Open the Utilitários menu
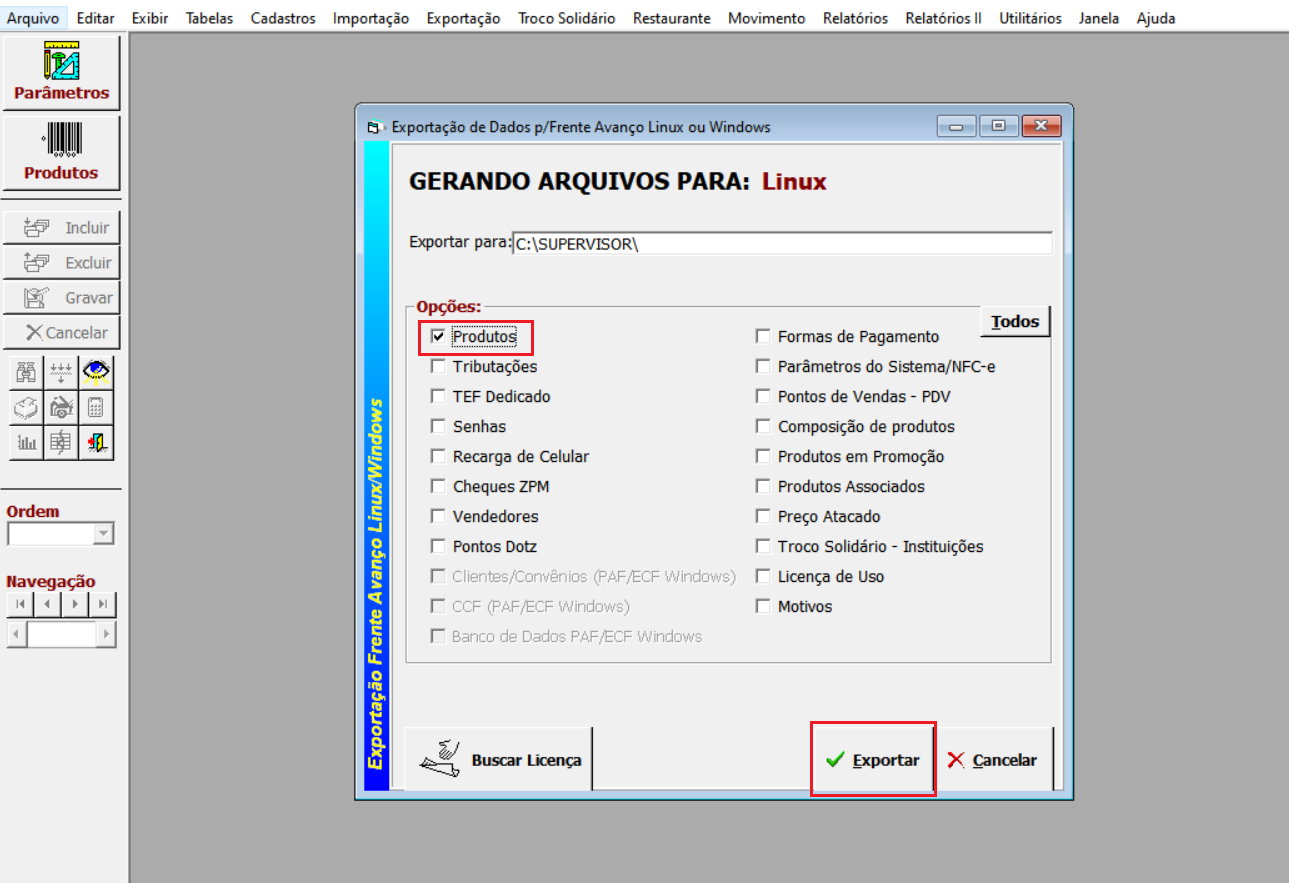The image size is (1289, 883). [1030, 18]
